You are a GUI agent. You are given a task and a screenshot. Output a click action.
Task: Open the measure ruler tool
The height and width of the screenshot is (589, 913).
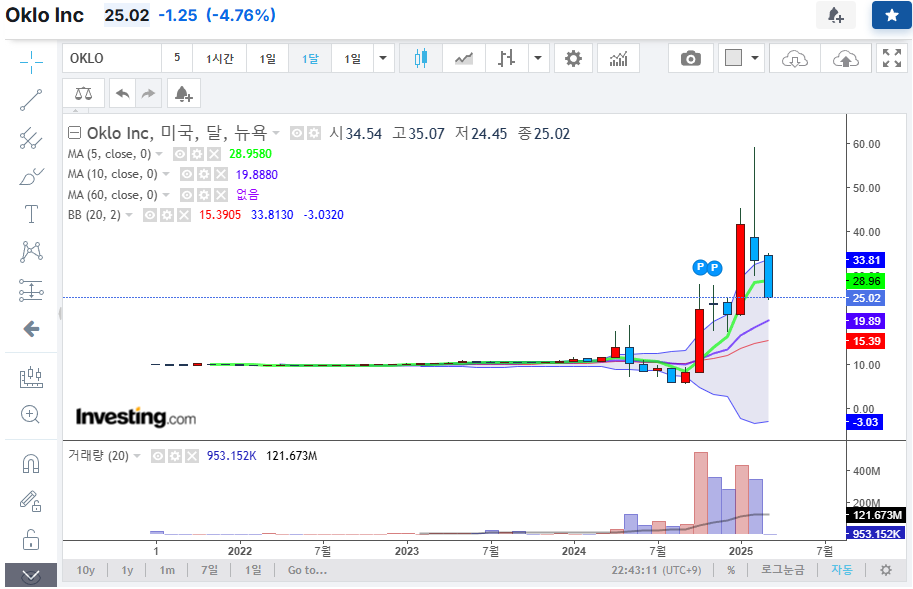click(31, 377)
